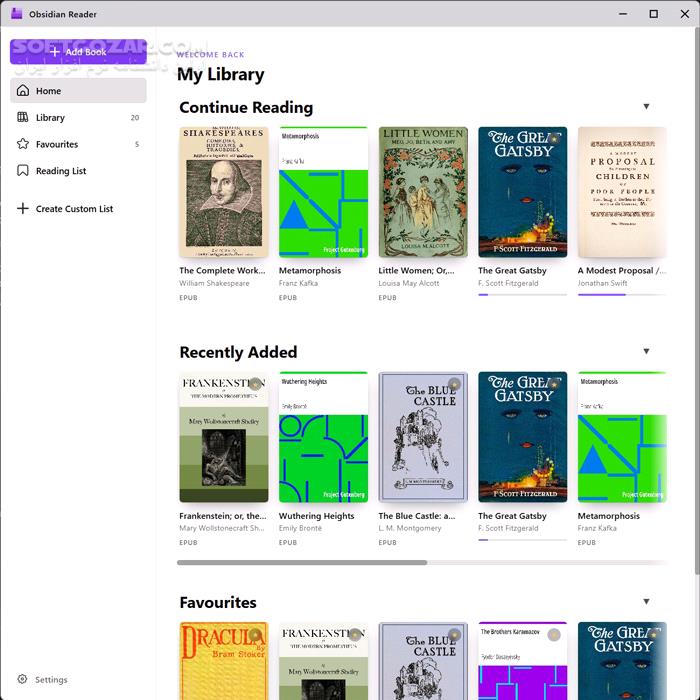Image resolution: width=700 pixels, height=700 pixels.
Task: Open The Great Gatsby cover in Favourites
Action: pos(622,661)
